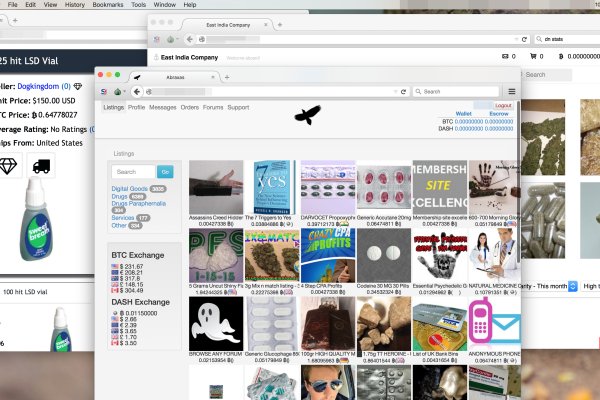
Task: Open hamburger menu in front browser window
Action: coord(512,91)
